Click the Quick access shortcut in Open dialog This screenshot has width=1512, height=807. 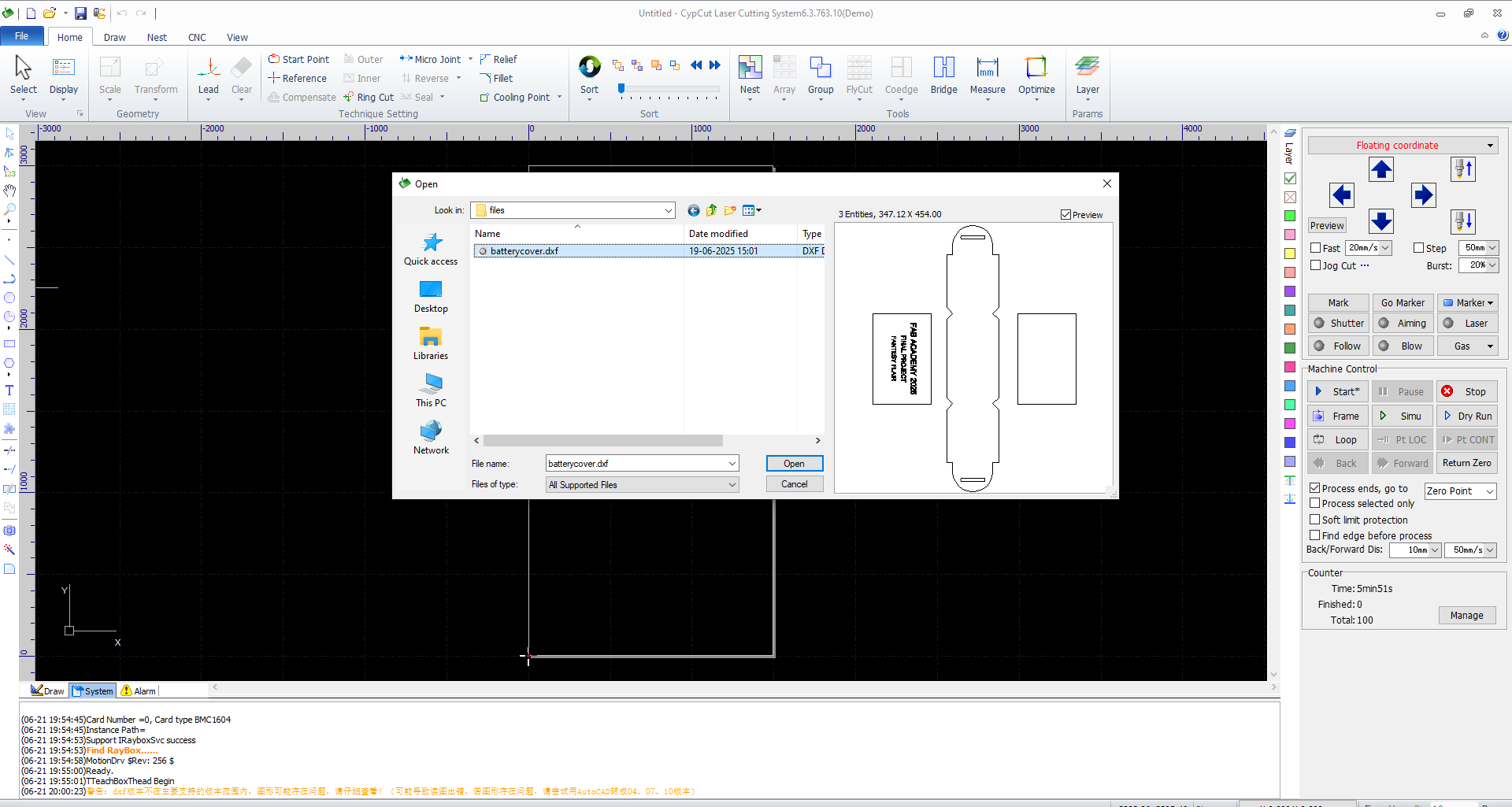point(431,249)
